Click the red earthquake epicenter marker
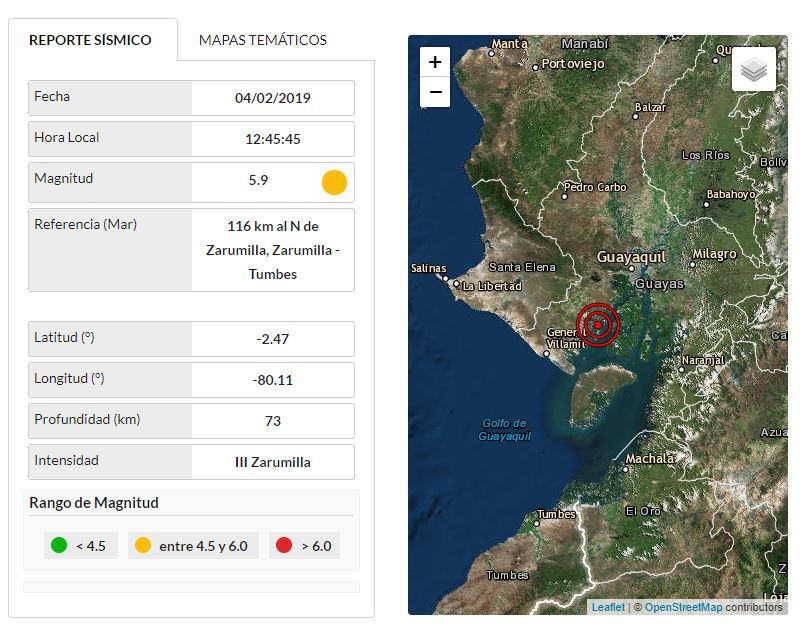 pos(598,324)
